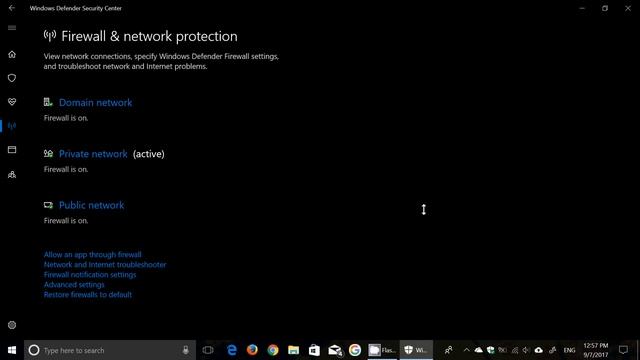This screenshot has width=640, height=360.
Task: Open Family options sidebar icon
Action: (x=12, y=175)
